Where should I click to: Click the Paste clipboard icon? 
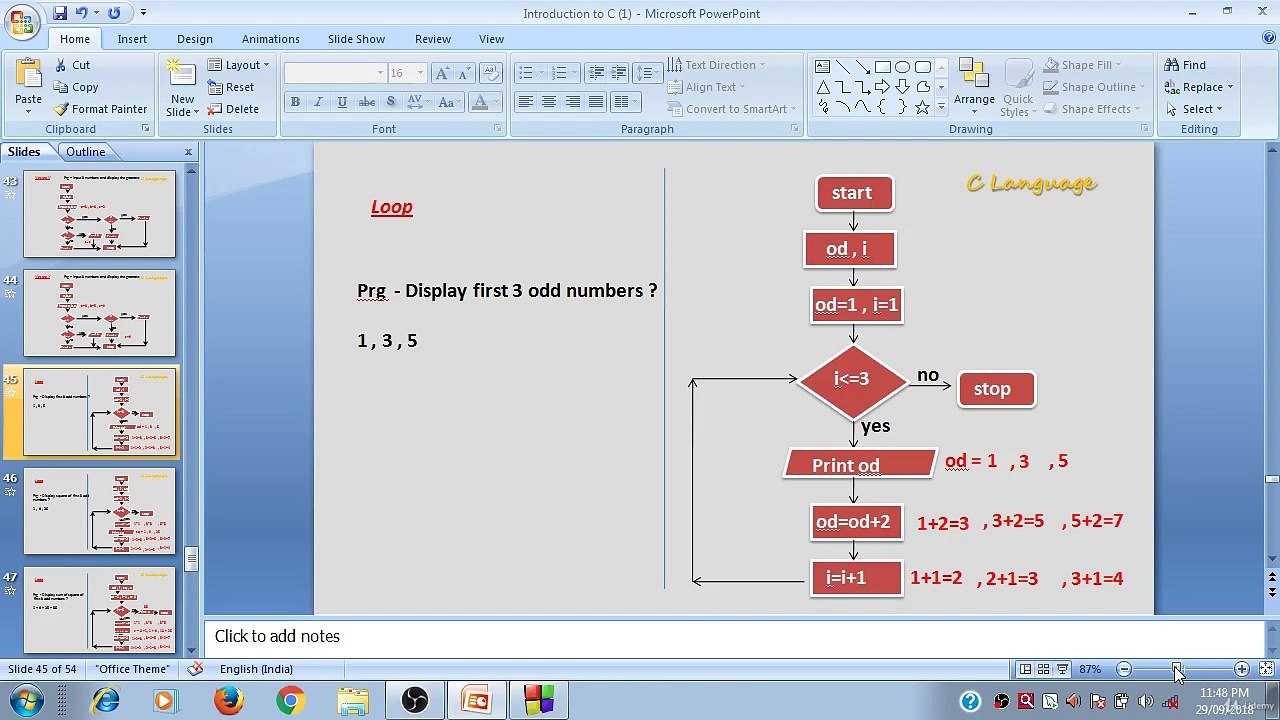point(28,74)
